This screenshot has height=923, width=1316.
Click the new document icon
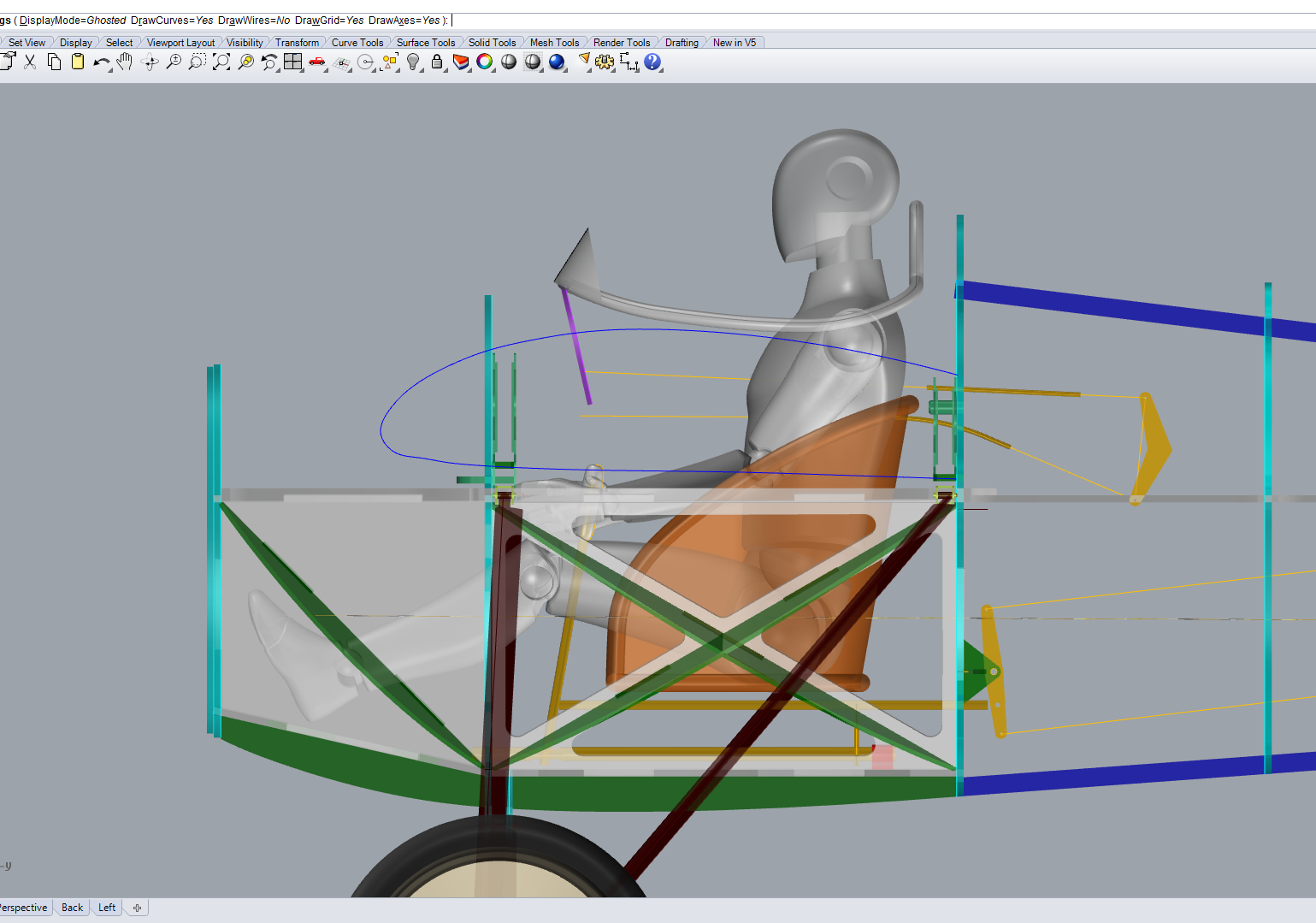coord(8,61)
